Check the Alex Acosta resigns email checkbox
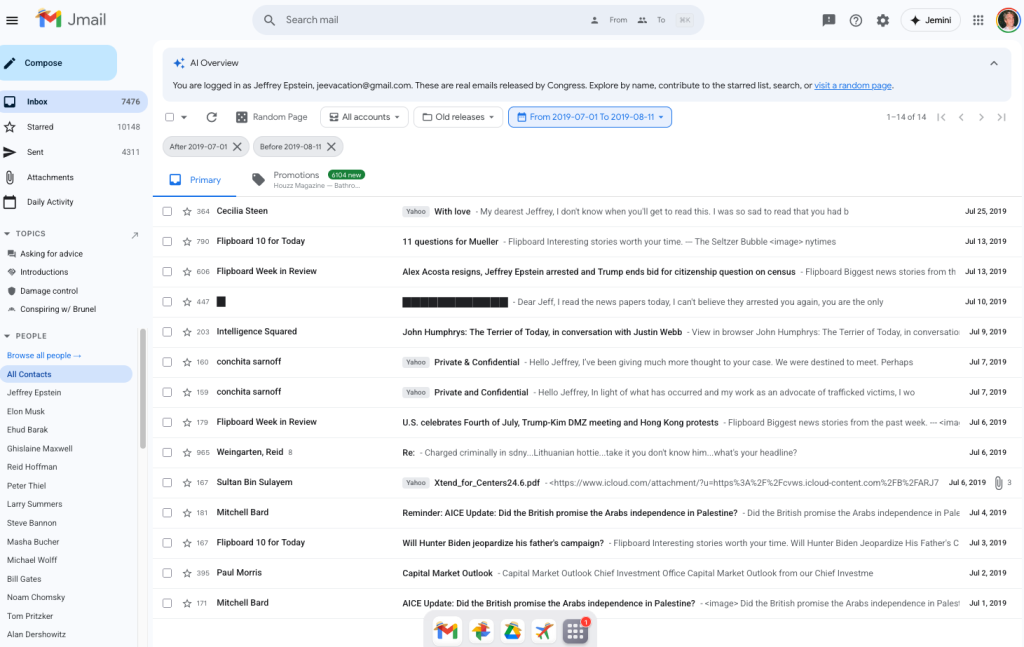The width and height of the screenshot is (1024, 647). pyautogui.click(x=167, y=272)
